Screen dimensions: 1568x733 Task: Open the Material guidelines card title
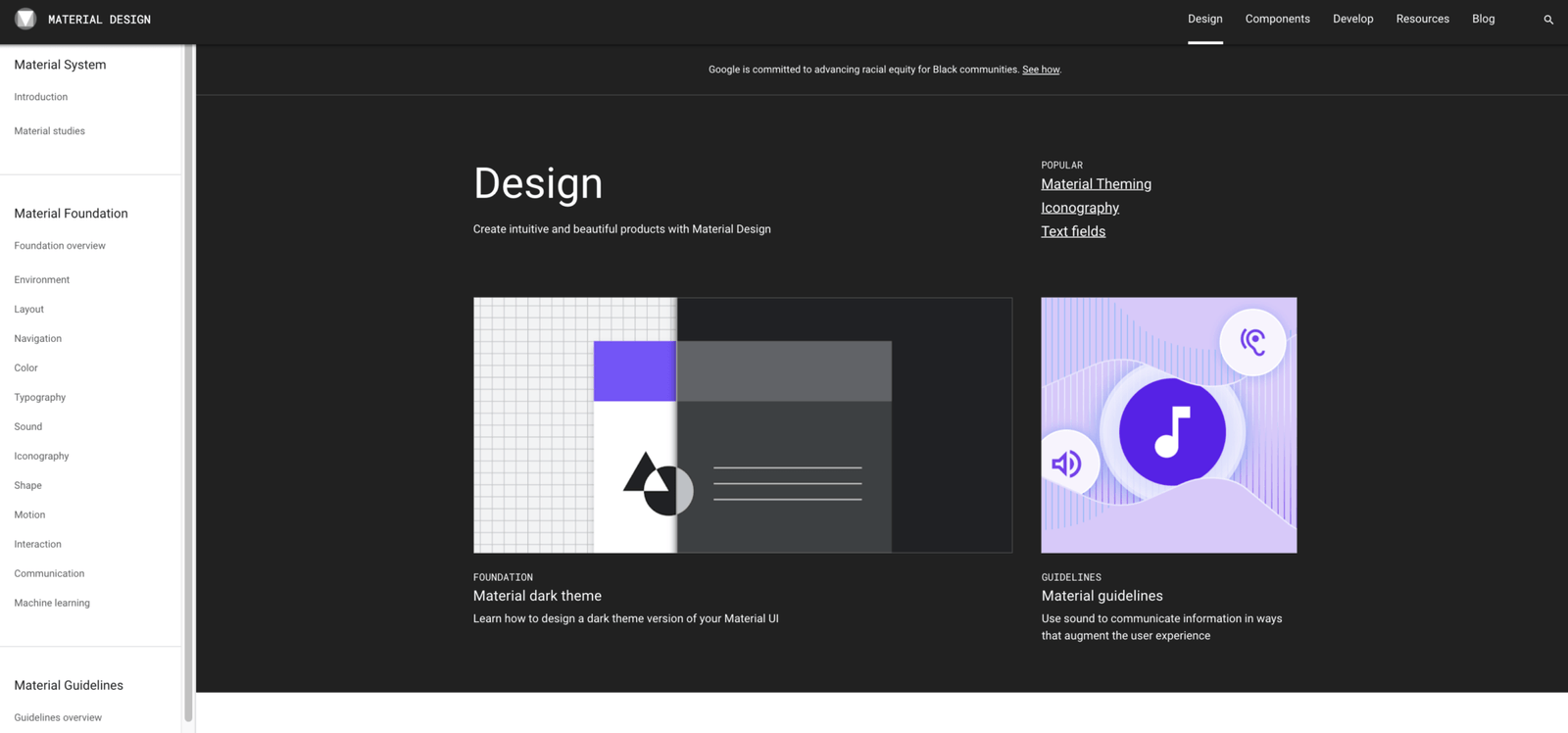coord(1102,596)
